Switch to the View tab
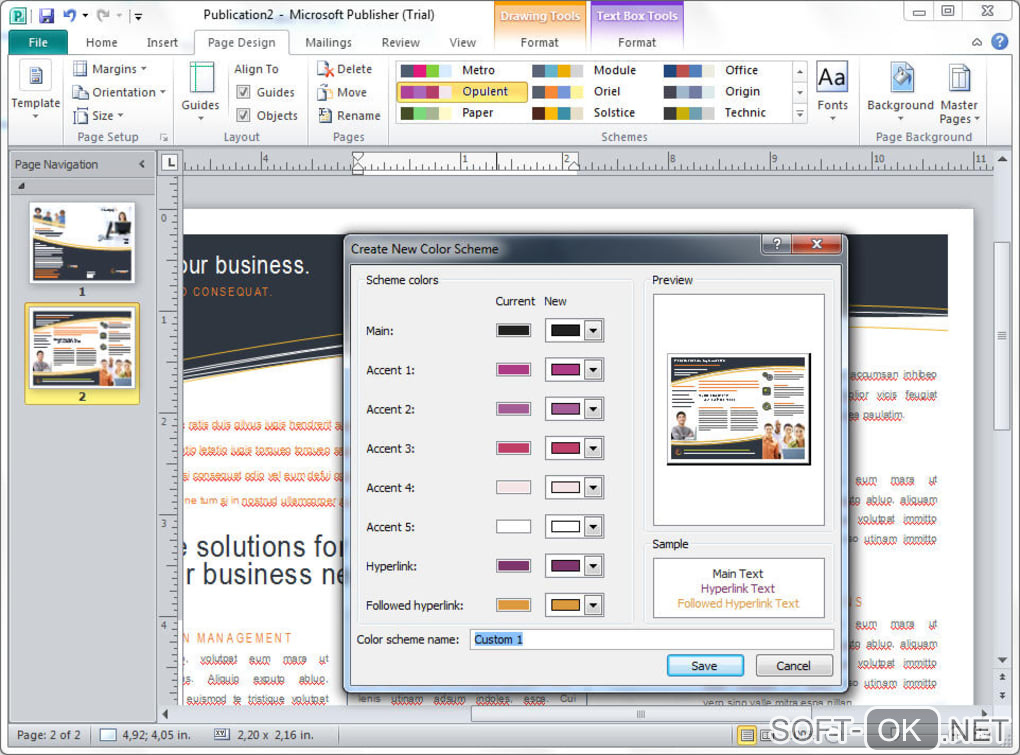The height and width of the screenshot is (755, 1020). coord(463,42)
